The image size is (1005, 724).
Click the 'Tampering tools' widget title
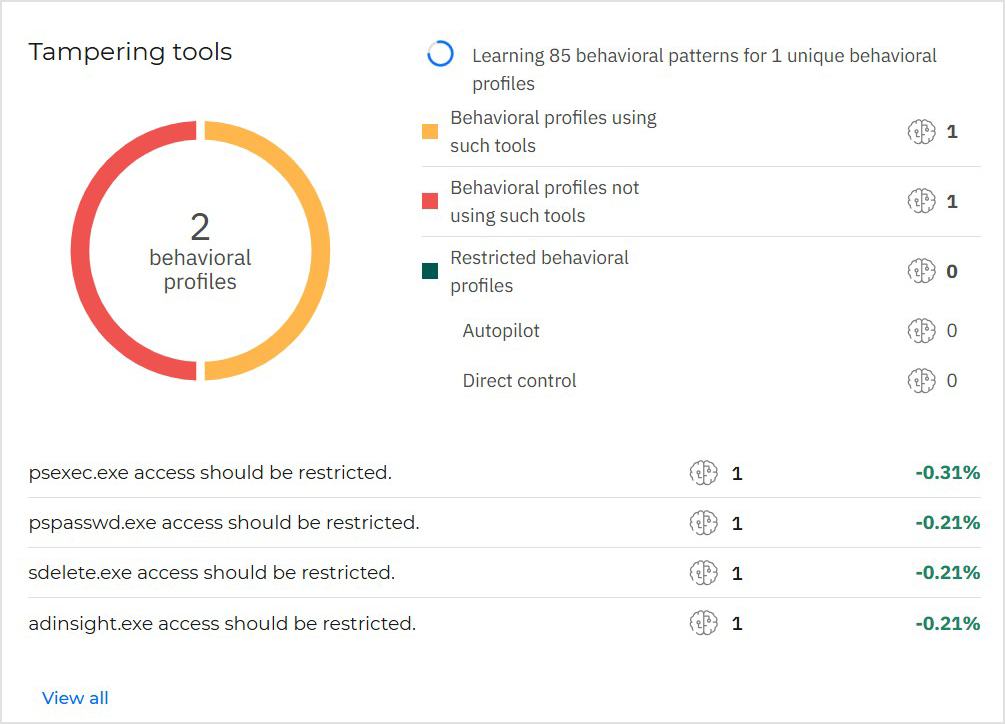pyautogui.click(x=131, y=51)
